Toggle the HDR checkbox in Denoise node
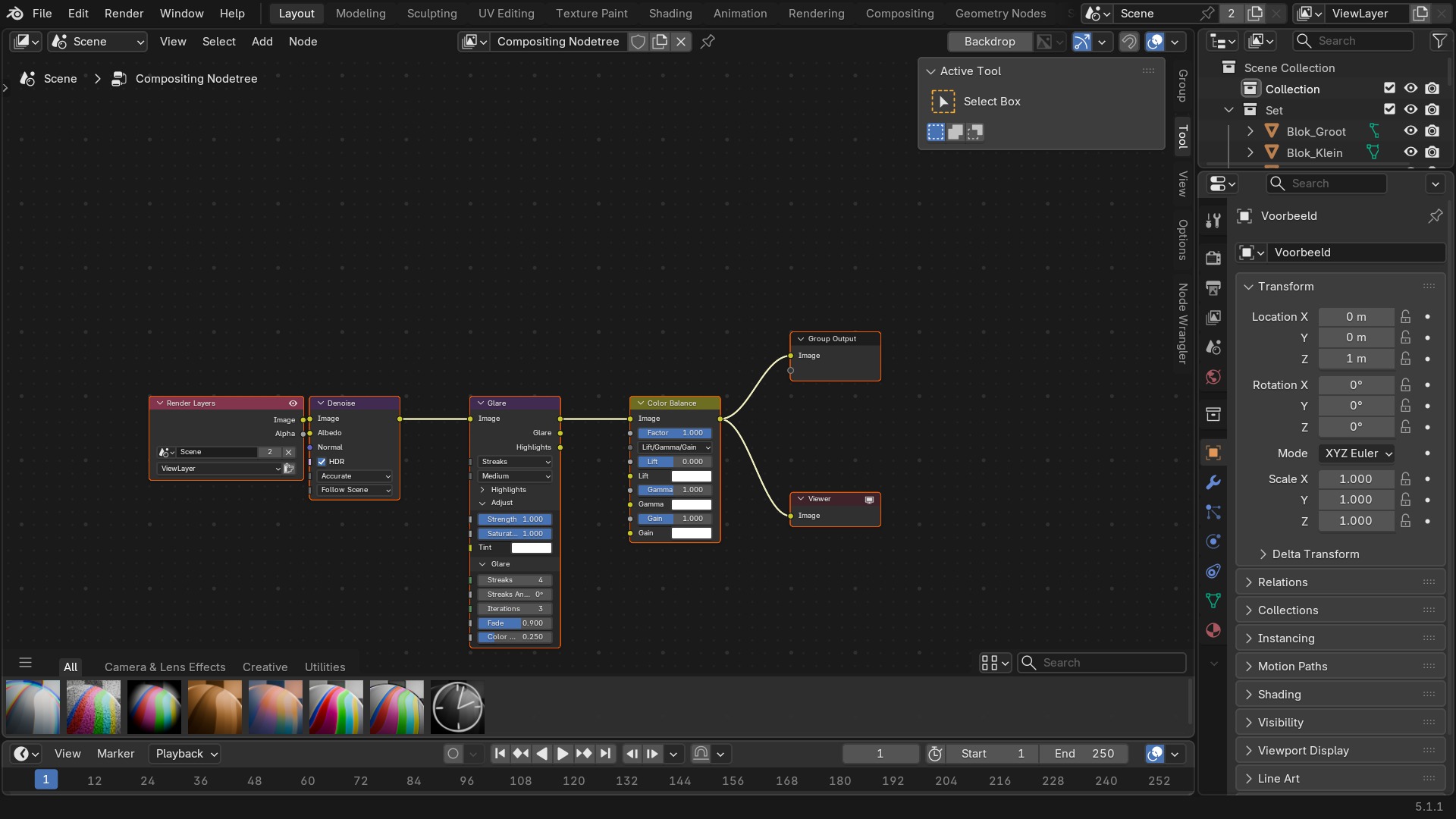1456x819 pixels. tap(322, 462)
